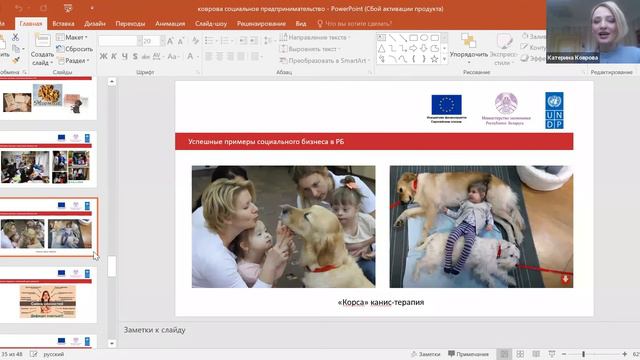Click the Cut scissors icon
The height and width of the screenshot is (360, 640).
tap(16, 38)
